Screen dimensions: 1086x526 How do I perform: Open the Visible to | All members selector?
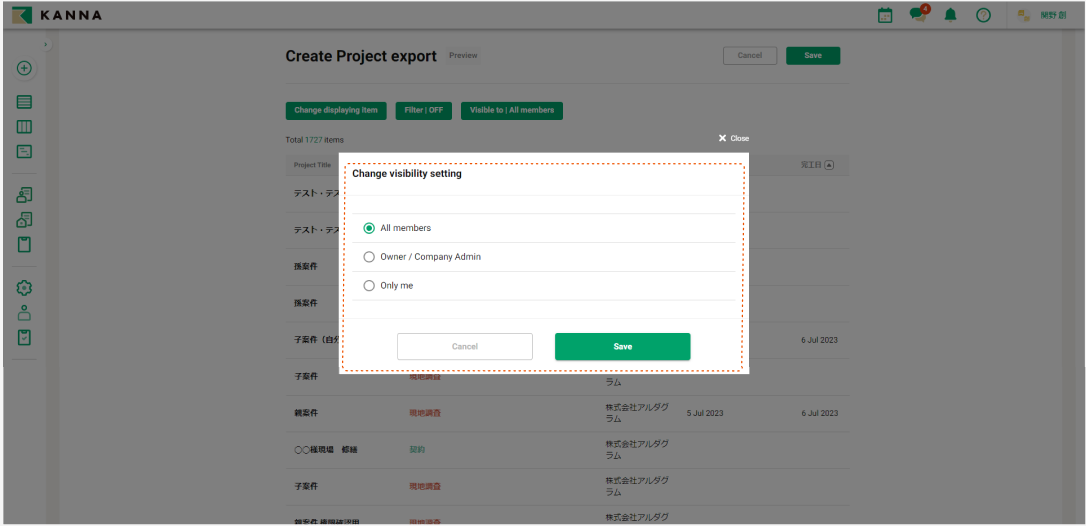511,110
